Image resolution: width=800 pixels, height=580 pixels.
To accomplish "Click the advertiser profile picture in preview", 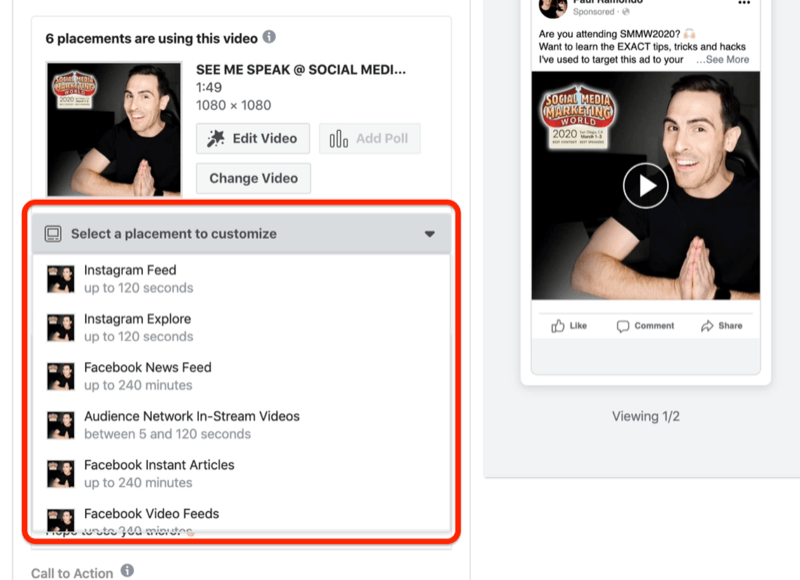I will pyautogui.click(x=553, y=7).
